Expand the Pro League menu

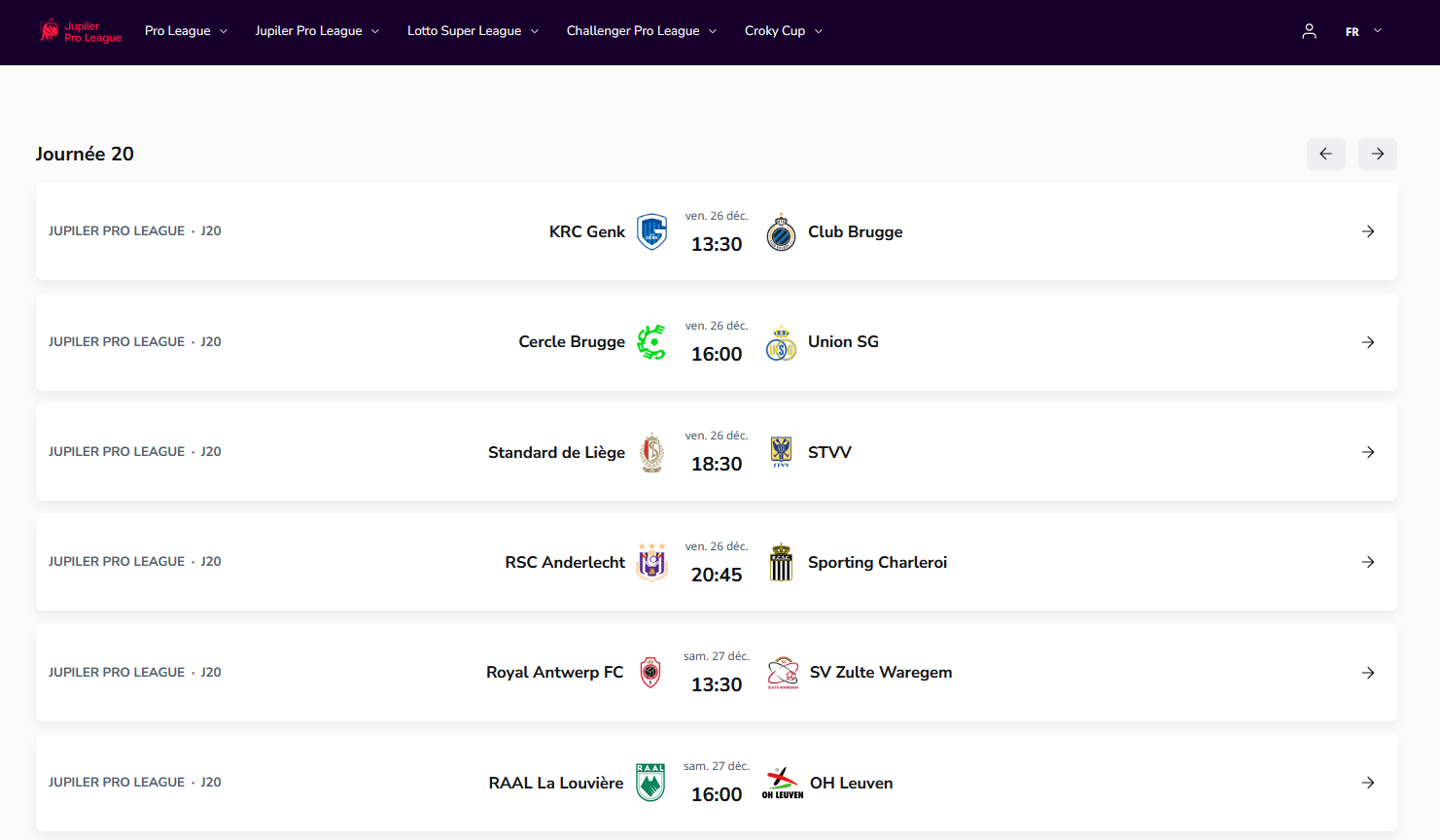pos(186,31)
